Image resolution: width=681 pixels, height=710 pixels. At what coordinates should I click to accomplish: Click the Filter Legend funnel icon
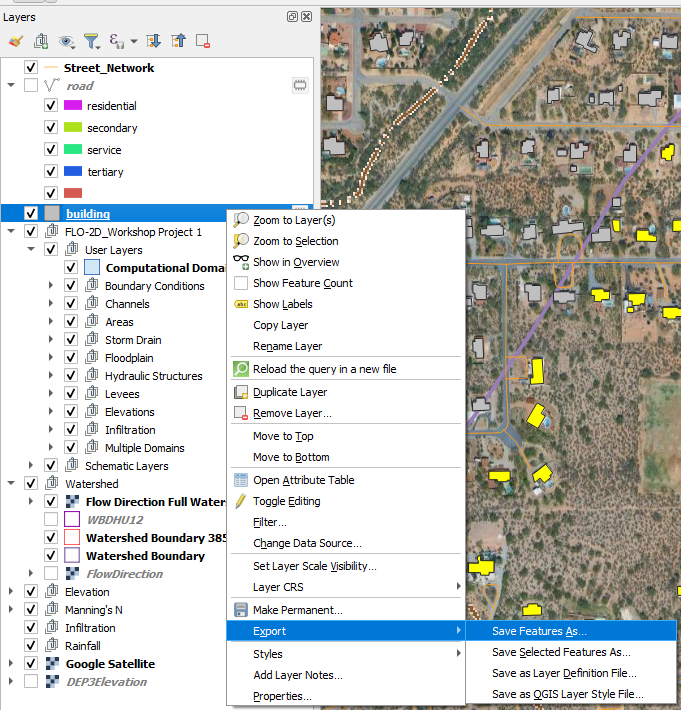[x=92, y=41]
